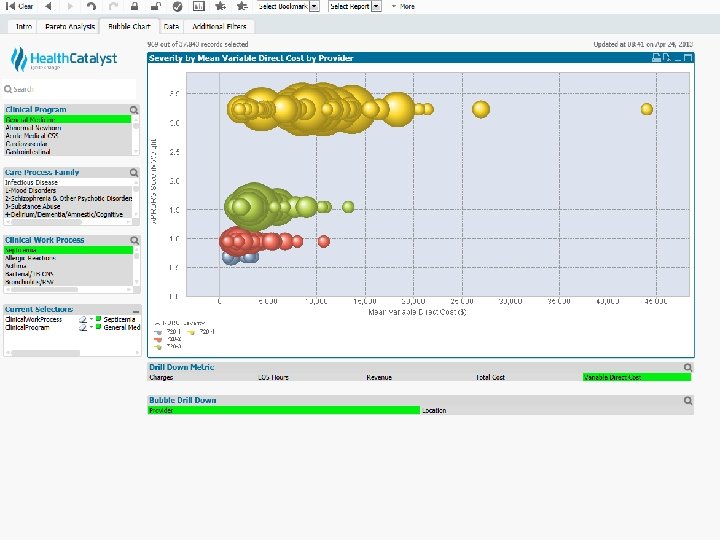
Task: Clear ClinicalProgram selection with eraser icon
Action: (x=83, y=328)
